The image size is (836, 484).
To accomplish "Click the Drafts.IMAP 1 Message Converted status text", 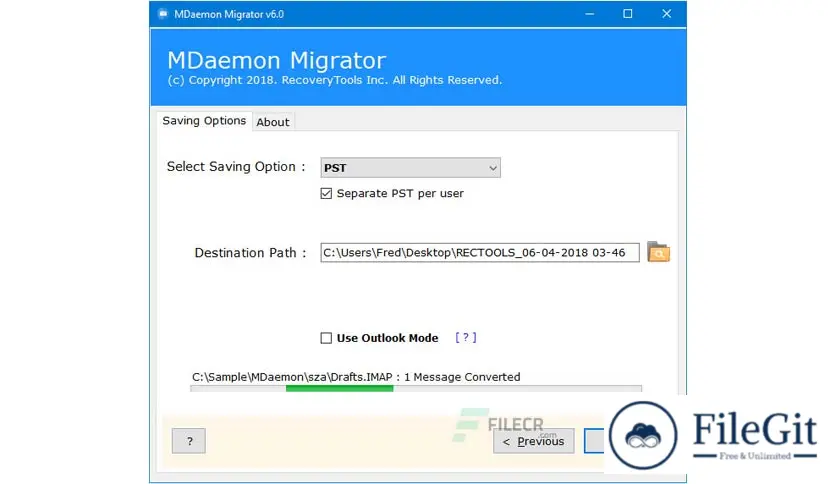I will (356, 377).
